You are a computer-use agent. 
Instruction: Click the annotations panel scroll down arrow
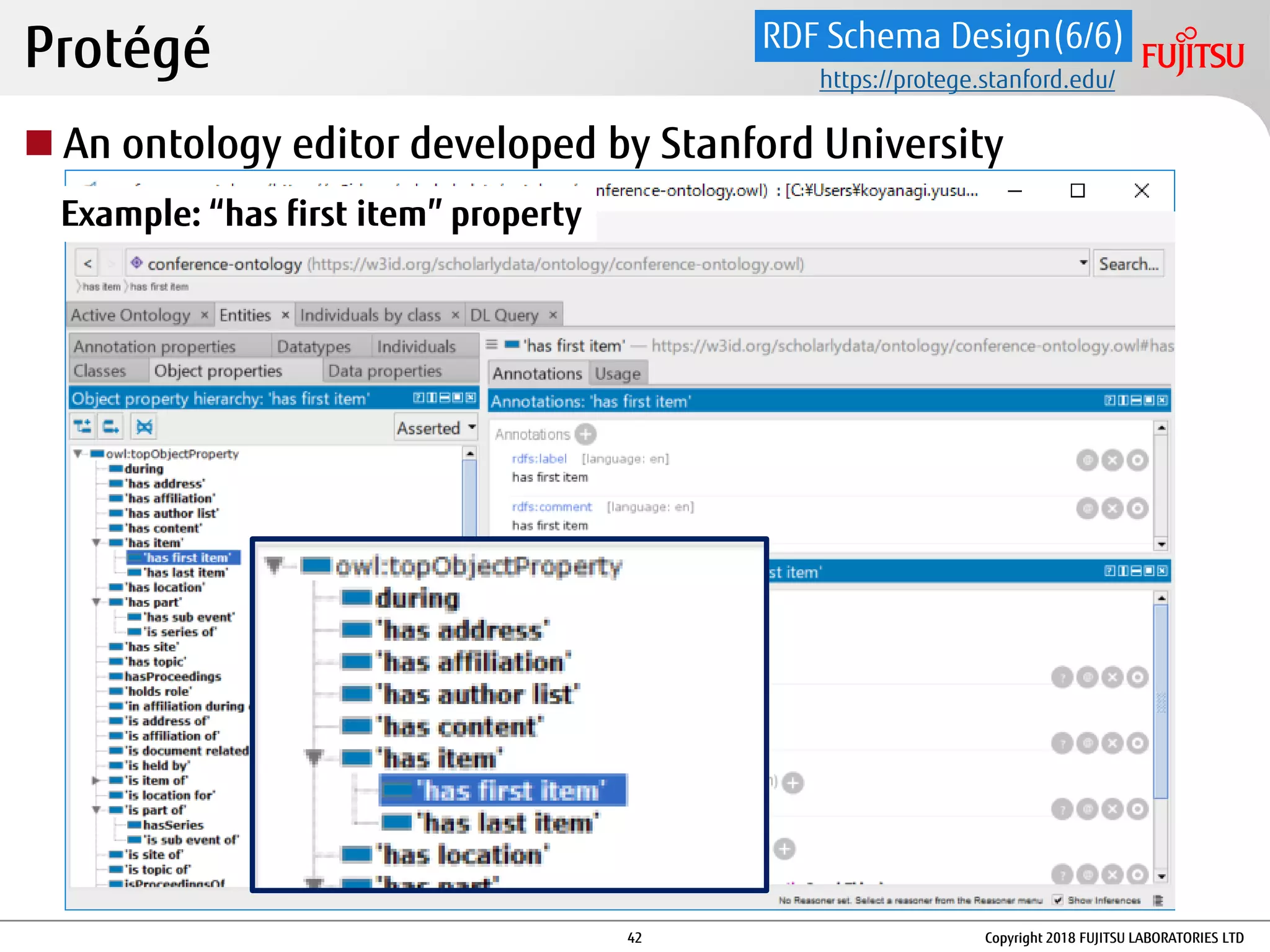point(1161,544)
